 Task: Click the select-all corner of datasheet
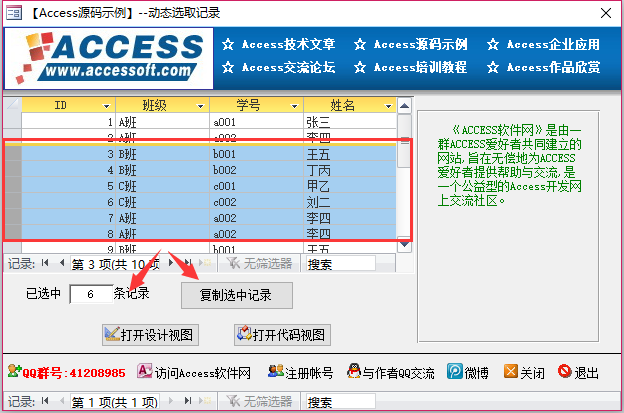pyautogui.click(x=12, y=105)
